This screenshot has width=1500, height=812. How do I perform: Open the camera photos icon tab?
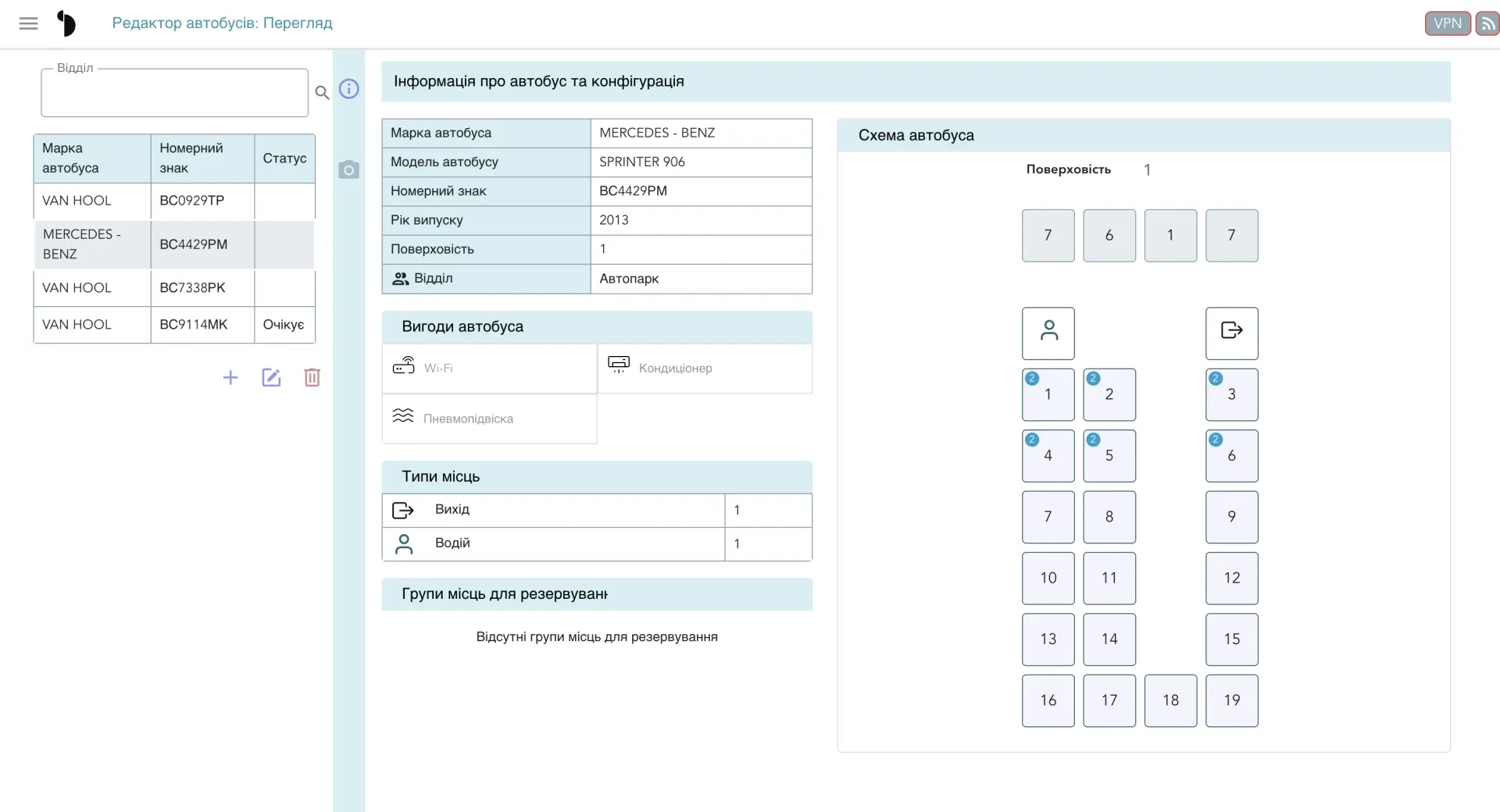(349, 169)
